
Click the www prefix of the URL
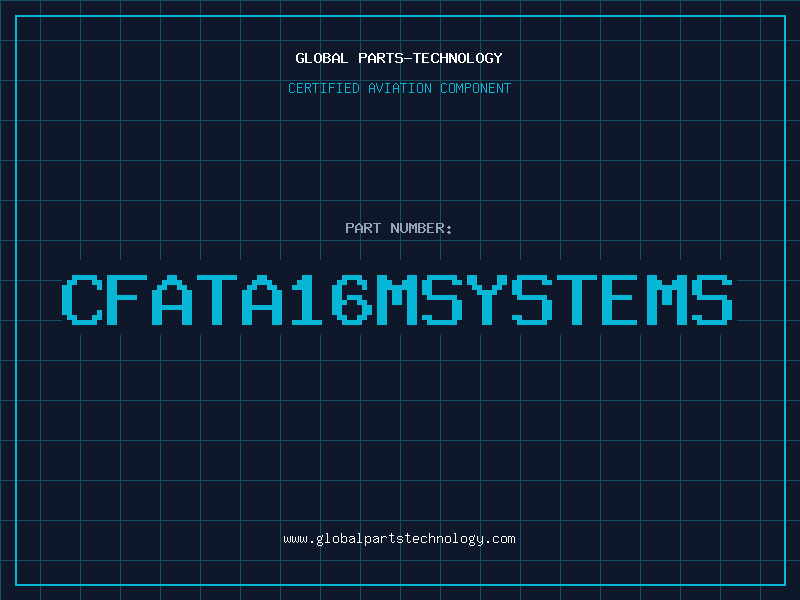pyautogui.click(x=295, y=539)
